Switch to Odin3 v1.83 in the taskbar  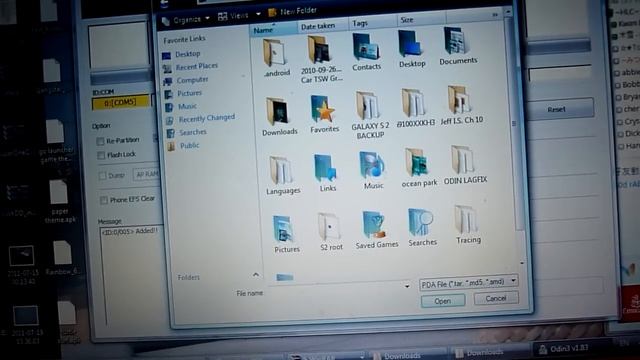pos(564,349)
